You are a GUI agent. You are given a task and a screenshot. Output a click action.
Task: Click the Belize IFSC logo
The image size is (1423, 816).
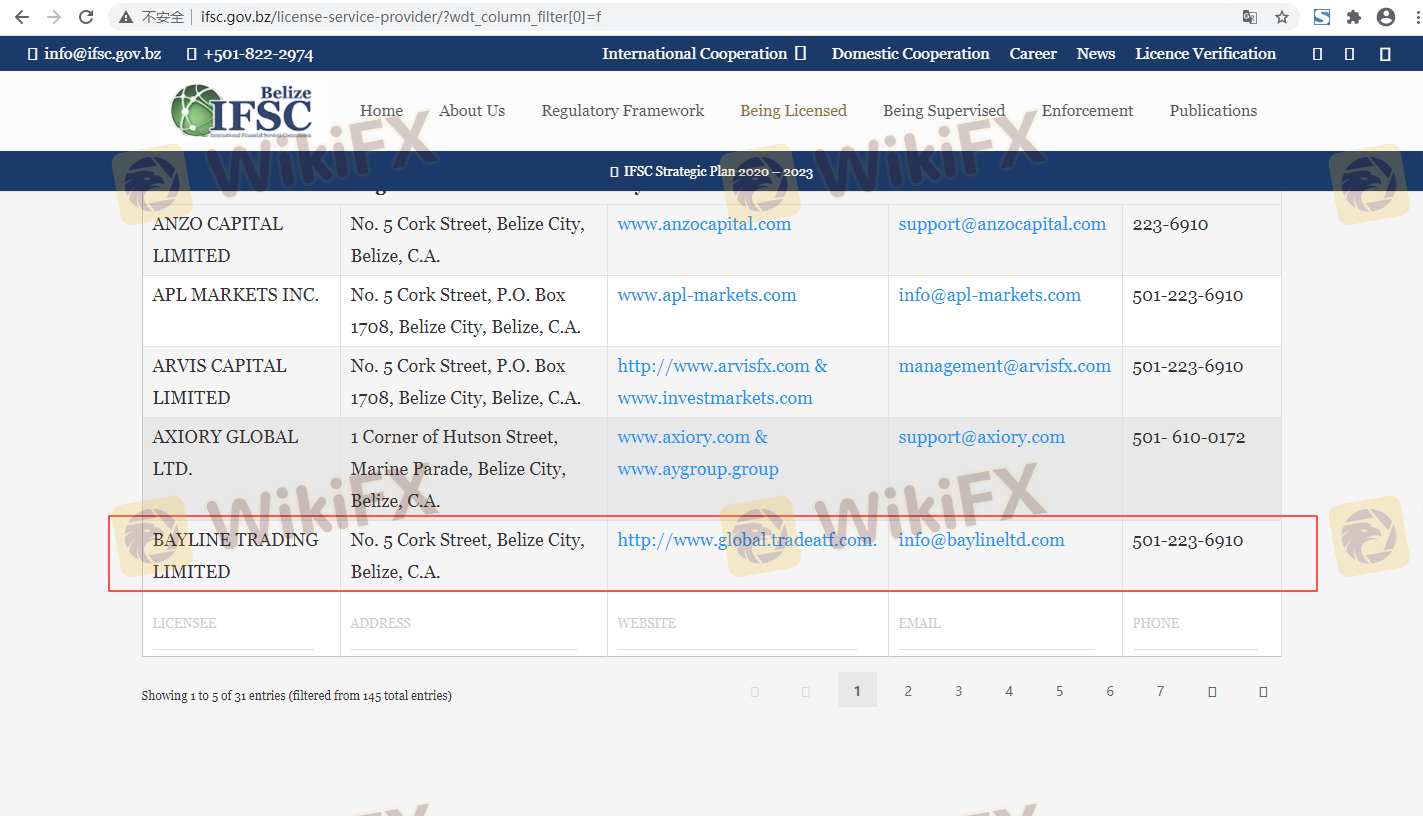click(x=243, y=111)
